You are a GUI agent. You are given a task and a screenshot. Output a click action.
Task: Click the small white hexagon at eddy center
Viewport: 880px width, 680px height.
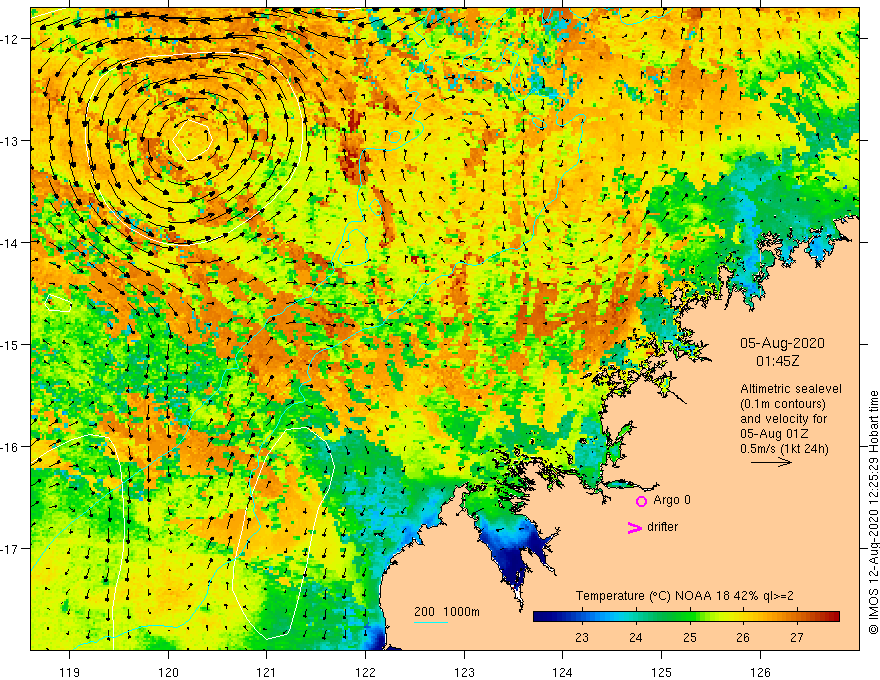click(x=192, y=139)
